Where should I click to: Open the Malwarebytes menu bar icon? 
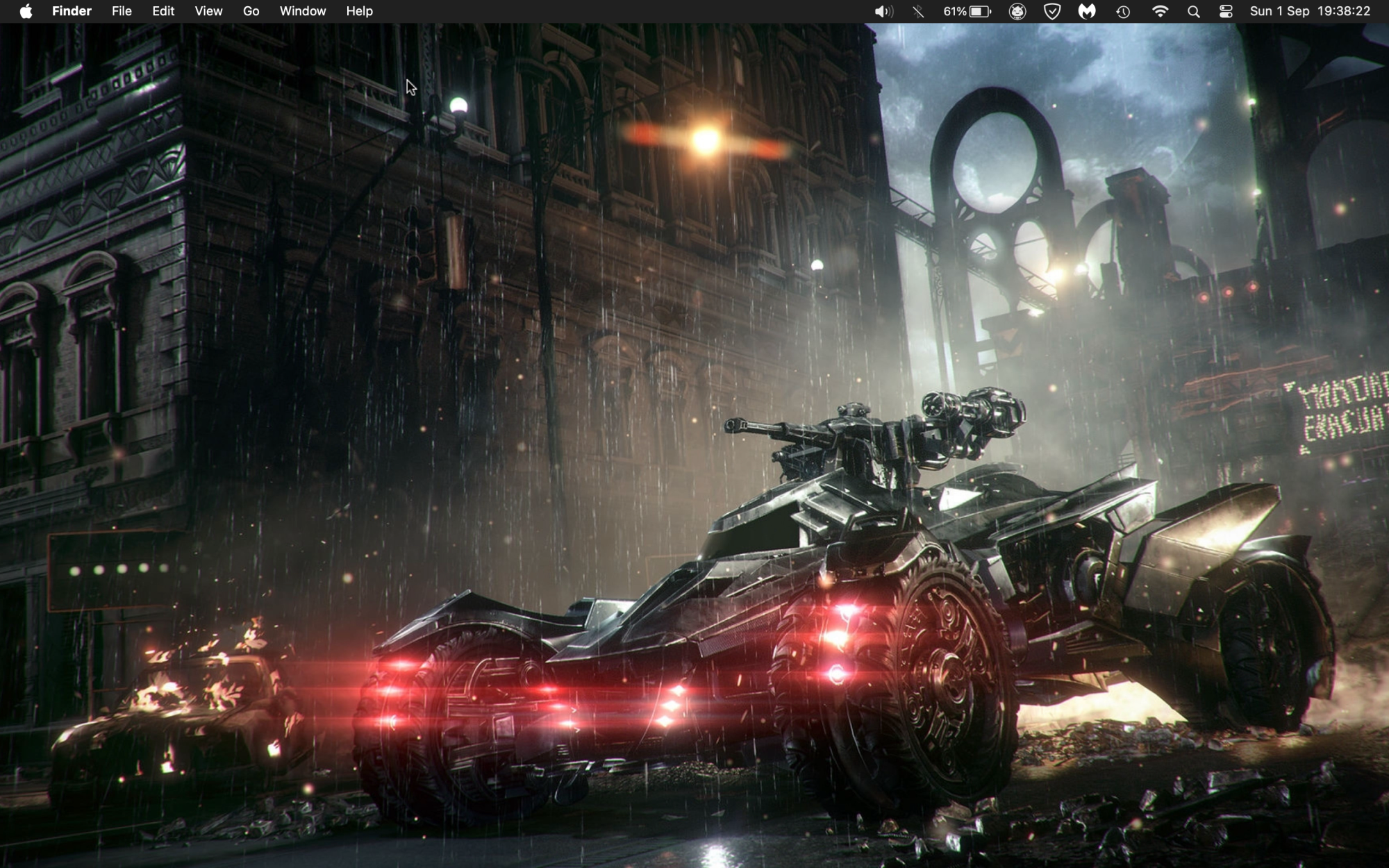[1087, 11]
